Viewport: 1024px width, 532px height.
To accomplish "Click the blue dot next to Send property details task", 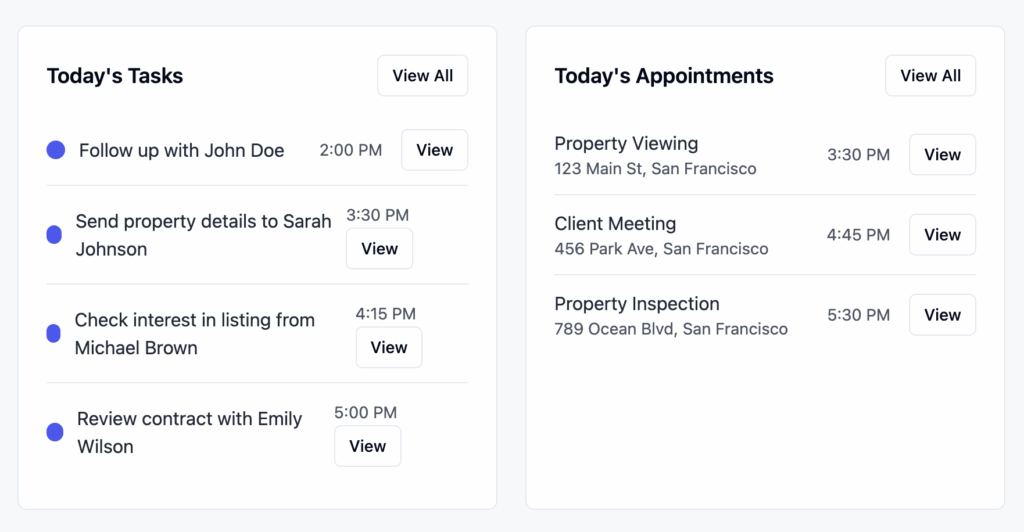I will pos(54,234).
